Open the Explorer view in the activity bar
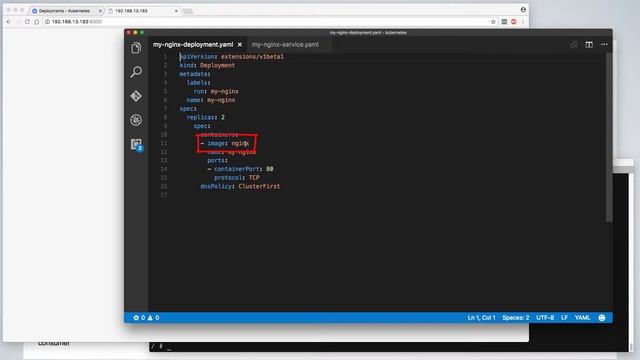The width and height of the screenshot is (640, 360). [136, 48]
